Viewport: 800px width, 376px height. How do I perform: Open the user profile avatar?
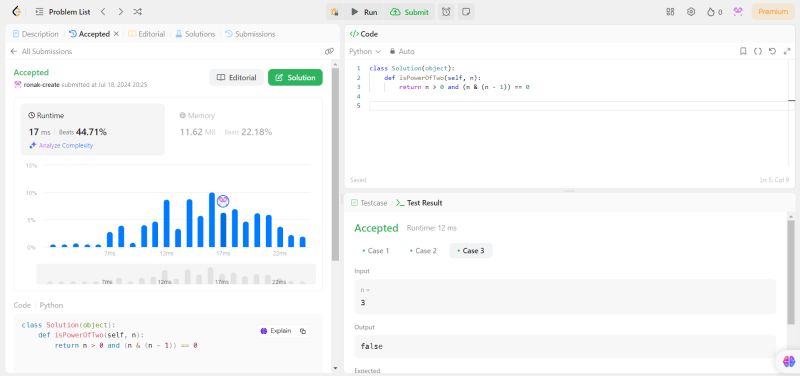pyautogui.click(x=737, y=12)
